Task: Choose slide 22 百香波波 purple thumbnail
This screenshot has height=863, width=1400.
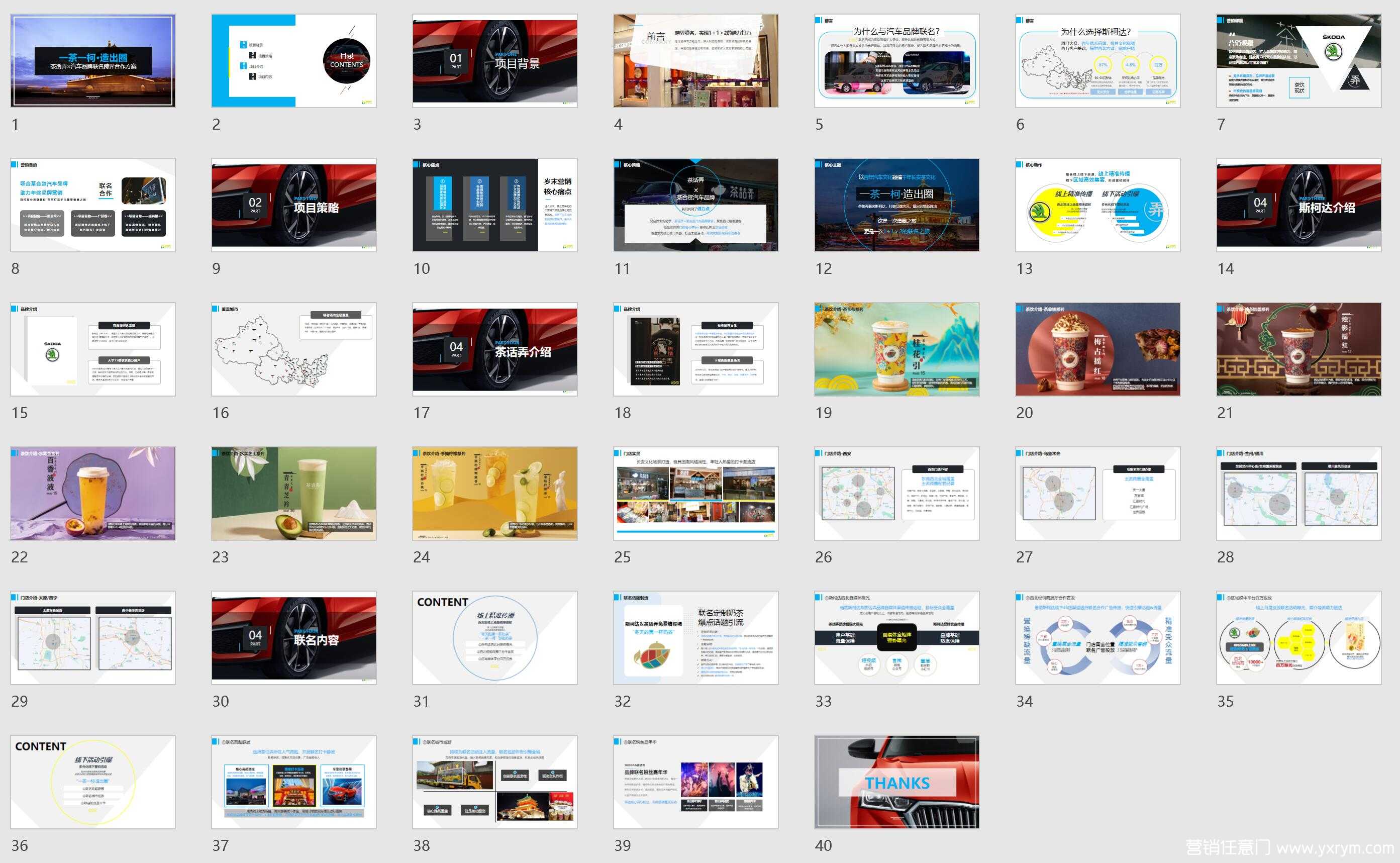Action: 93,494
